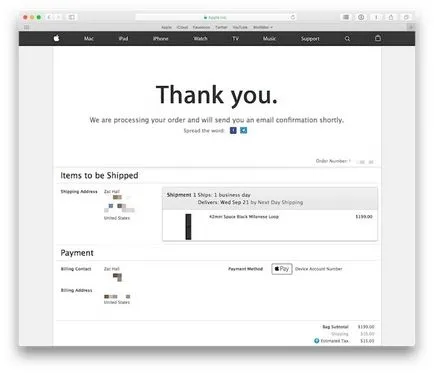Open the Mac nav item
The height and width of the screenshot is (373, 434).
[89, 39]
